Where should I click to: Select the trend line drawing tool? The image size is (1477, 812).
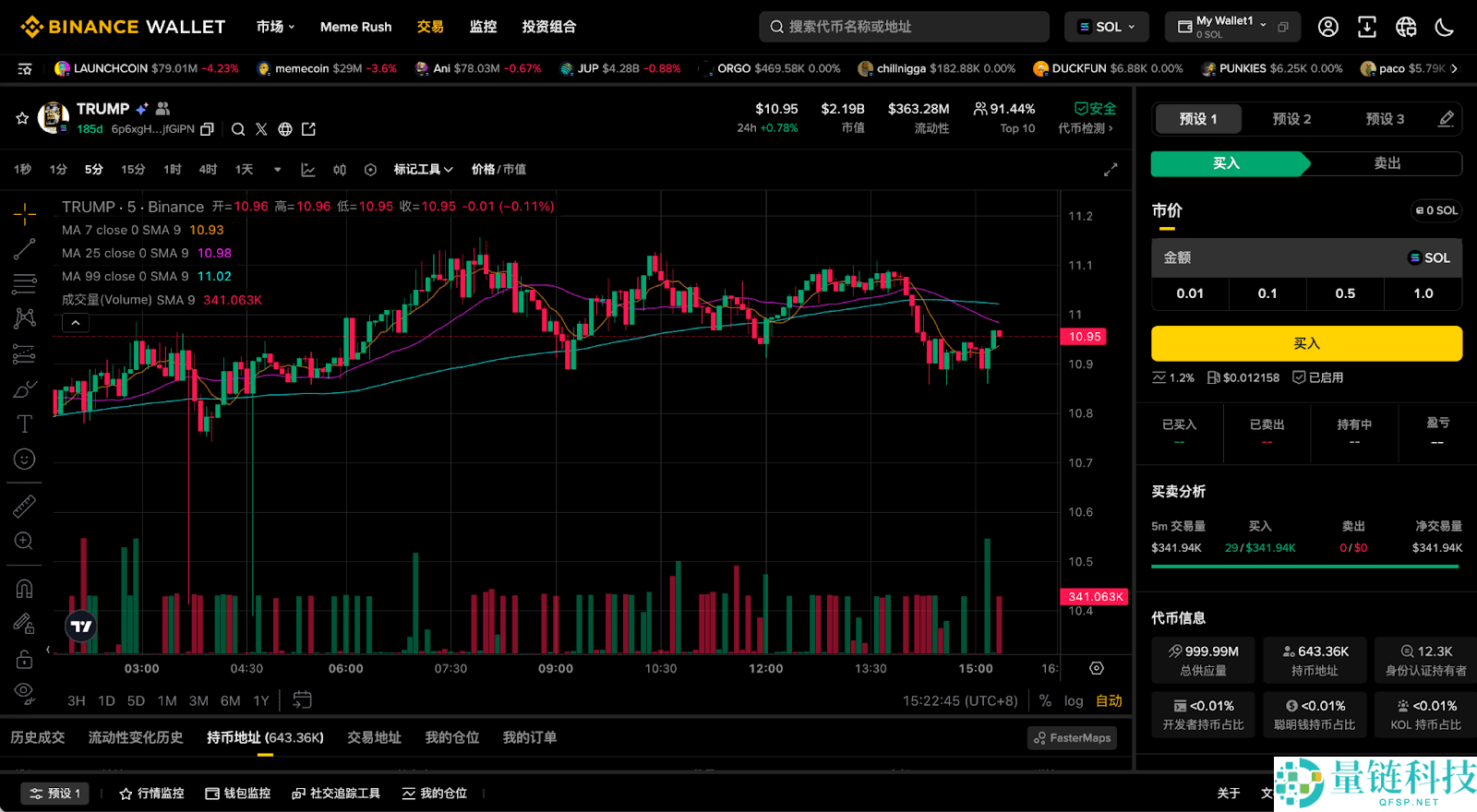25,248
